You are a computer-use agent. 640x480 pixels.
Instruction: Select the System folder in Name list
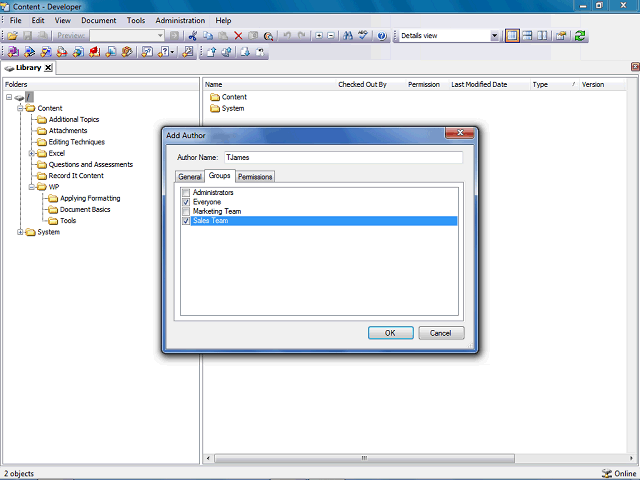[x=233, y=109]
